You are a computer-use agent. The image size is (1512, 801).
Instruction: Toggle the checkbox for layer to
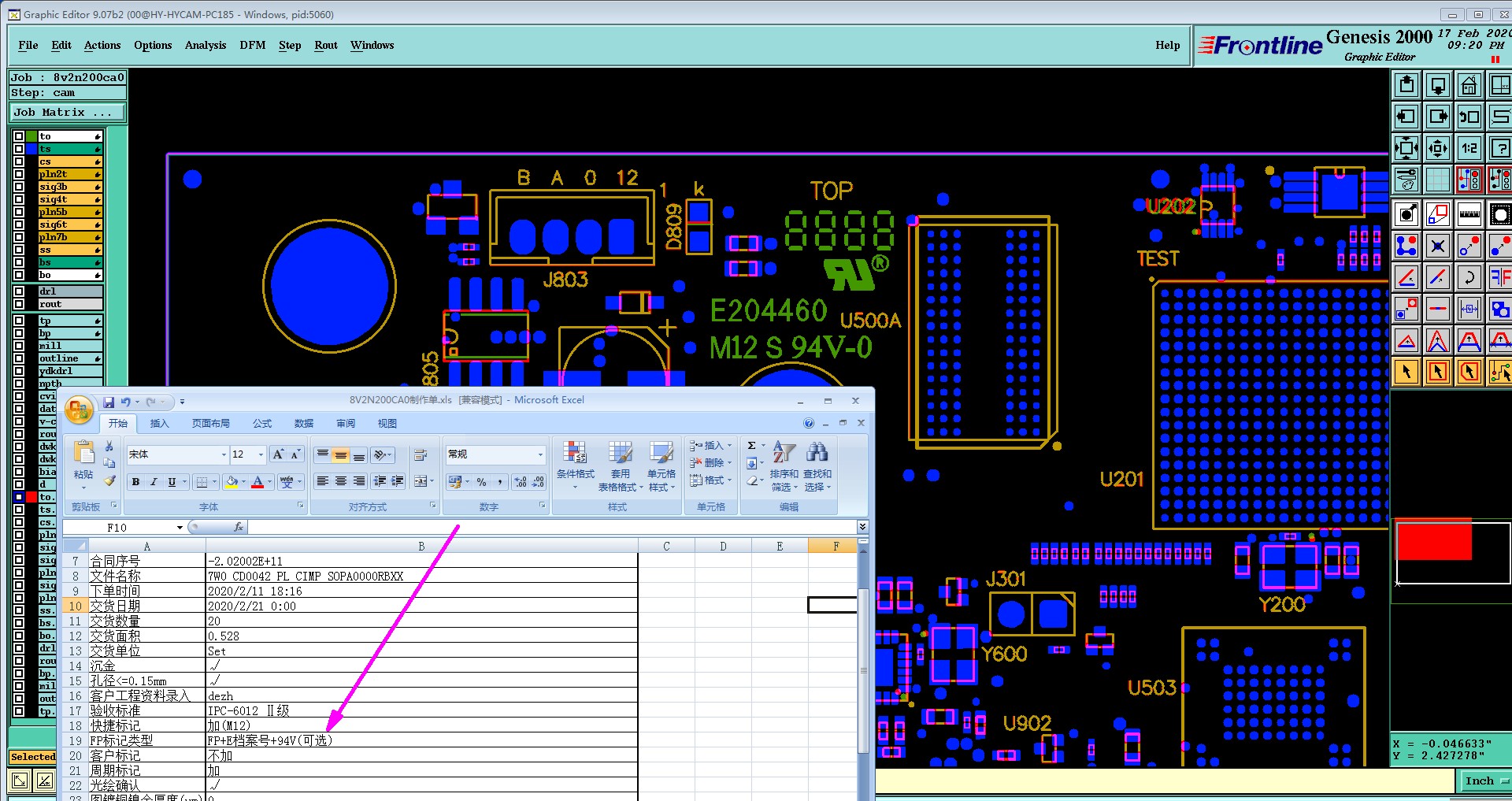(x=19, y=136)
